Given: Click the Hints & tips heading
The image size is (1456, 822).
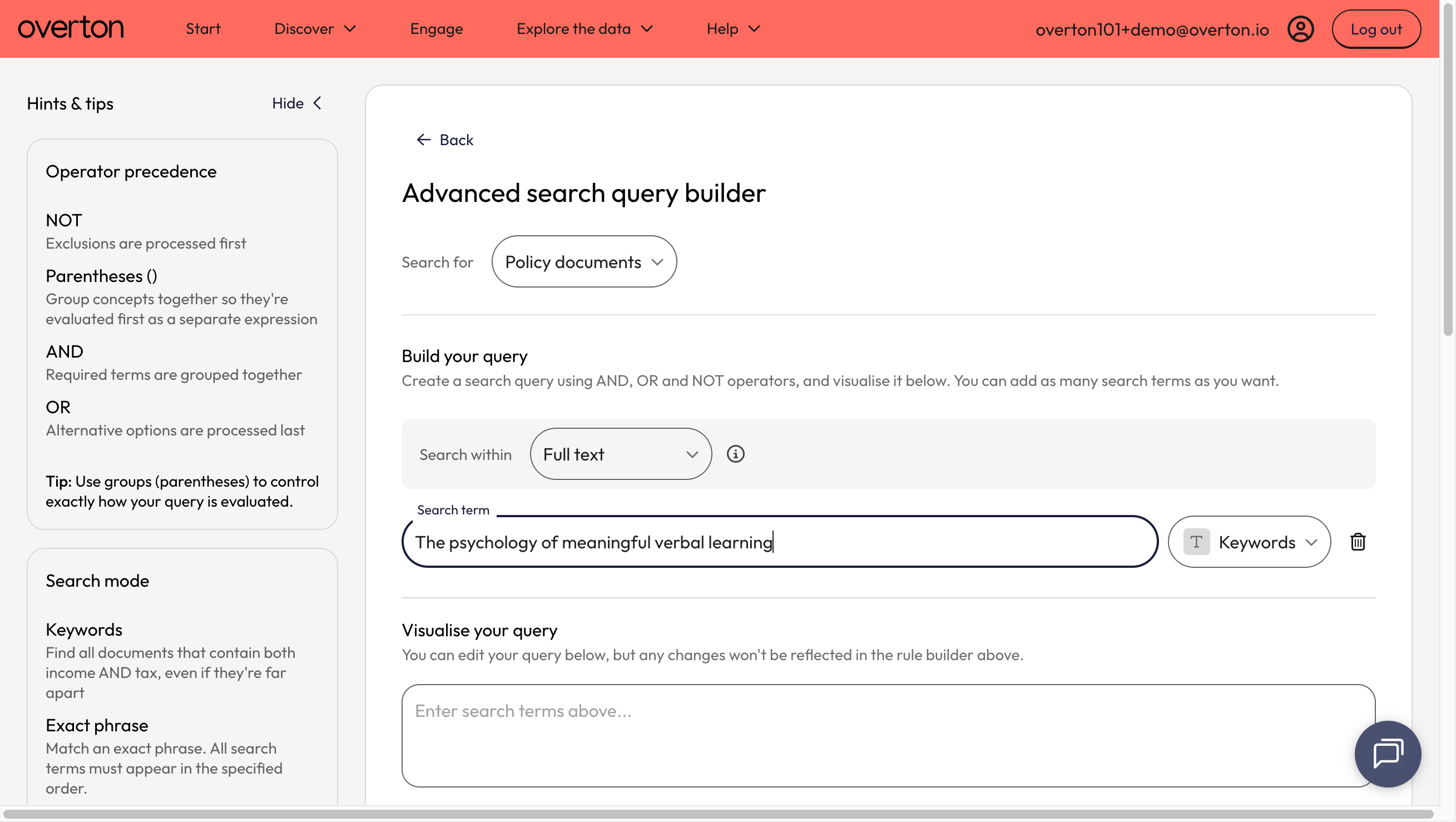Looking at the screenshot, I should point(70,103).
